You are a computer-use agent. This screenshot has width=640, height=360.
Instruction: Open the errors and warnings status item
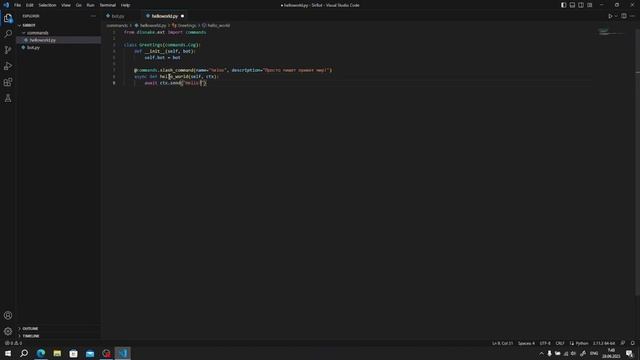13,343
